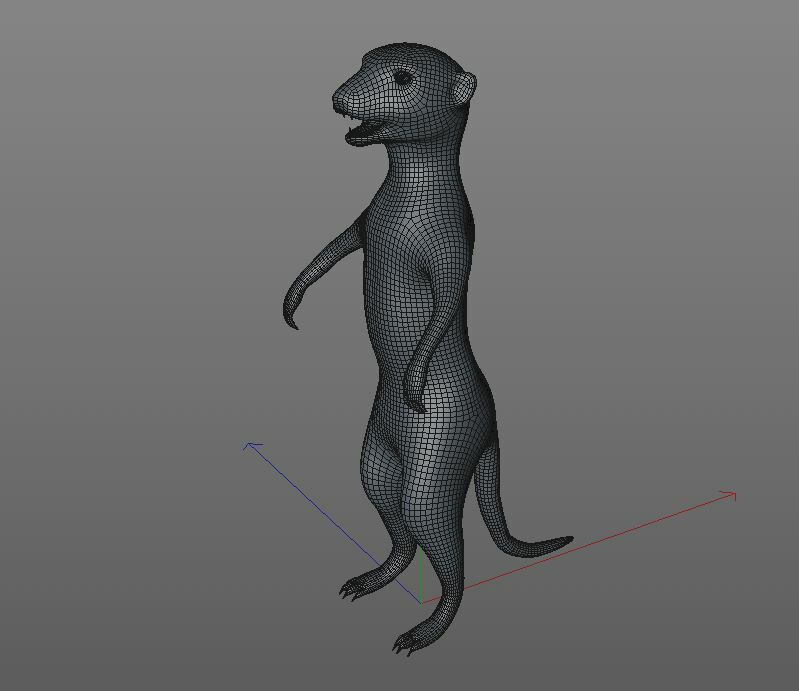
Task: Click the meerkat's rounded ear
Action: click(464, 88)
